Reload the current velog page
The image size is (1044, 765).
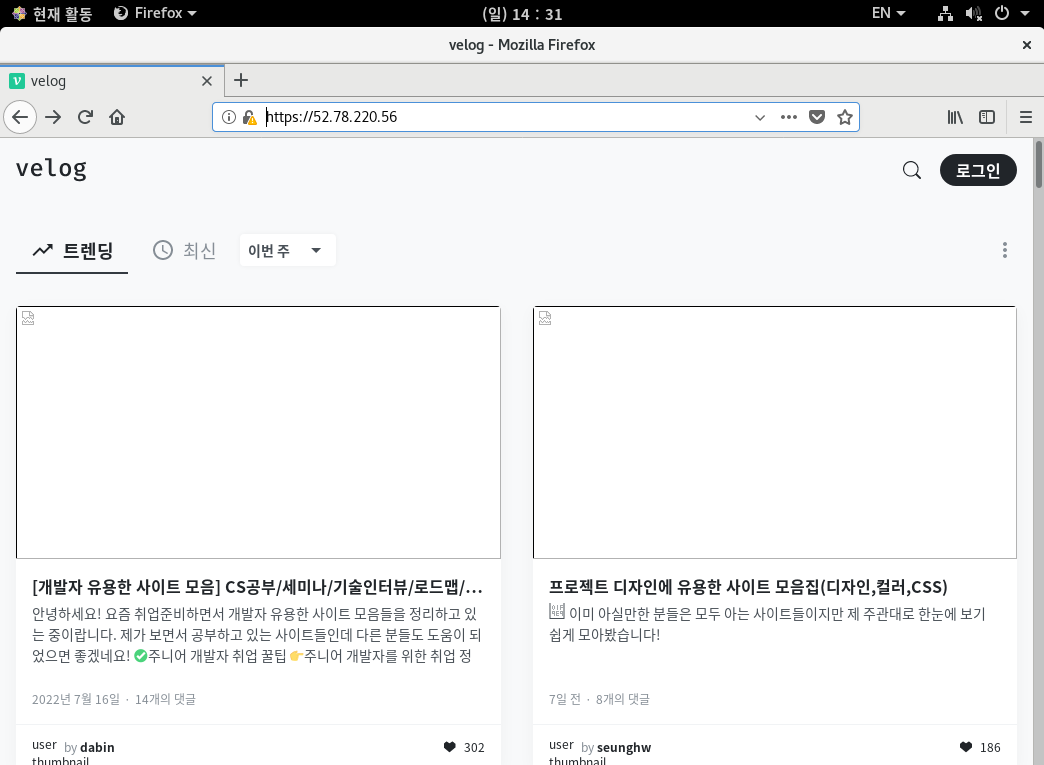tap(85, 117)
